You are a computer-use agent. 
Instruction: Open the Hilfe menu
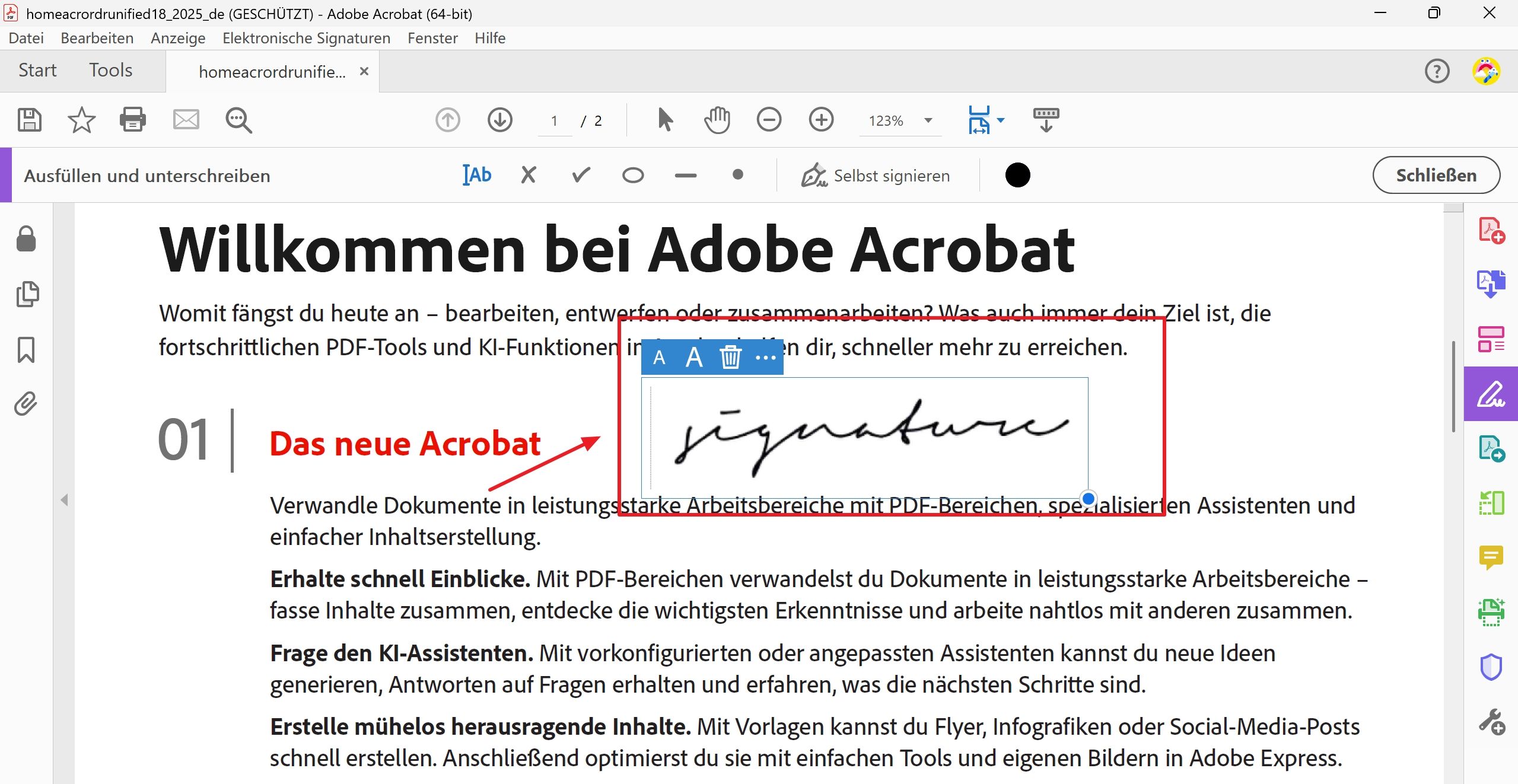click(x=490, y=38)
